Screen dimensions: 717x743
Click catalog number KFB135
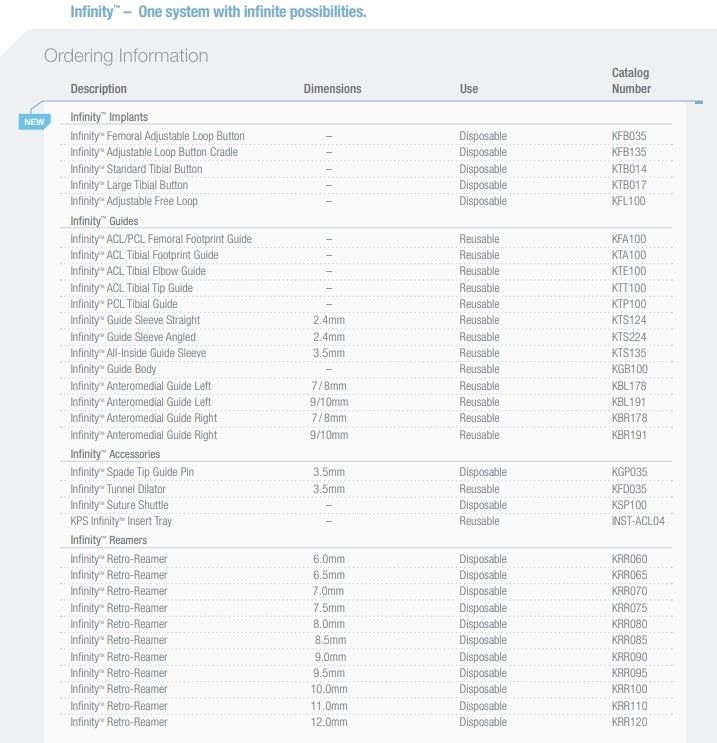click(x=629, y=152)
